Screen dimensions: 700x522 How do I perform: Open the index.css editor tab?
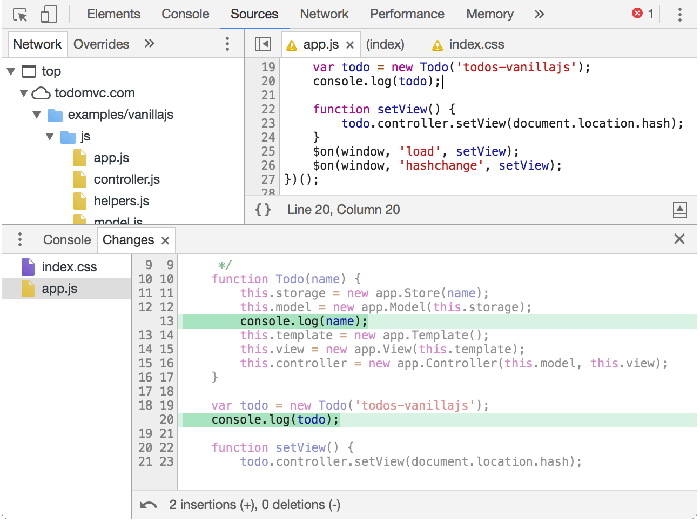(476, 45)
